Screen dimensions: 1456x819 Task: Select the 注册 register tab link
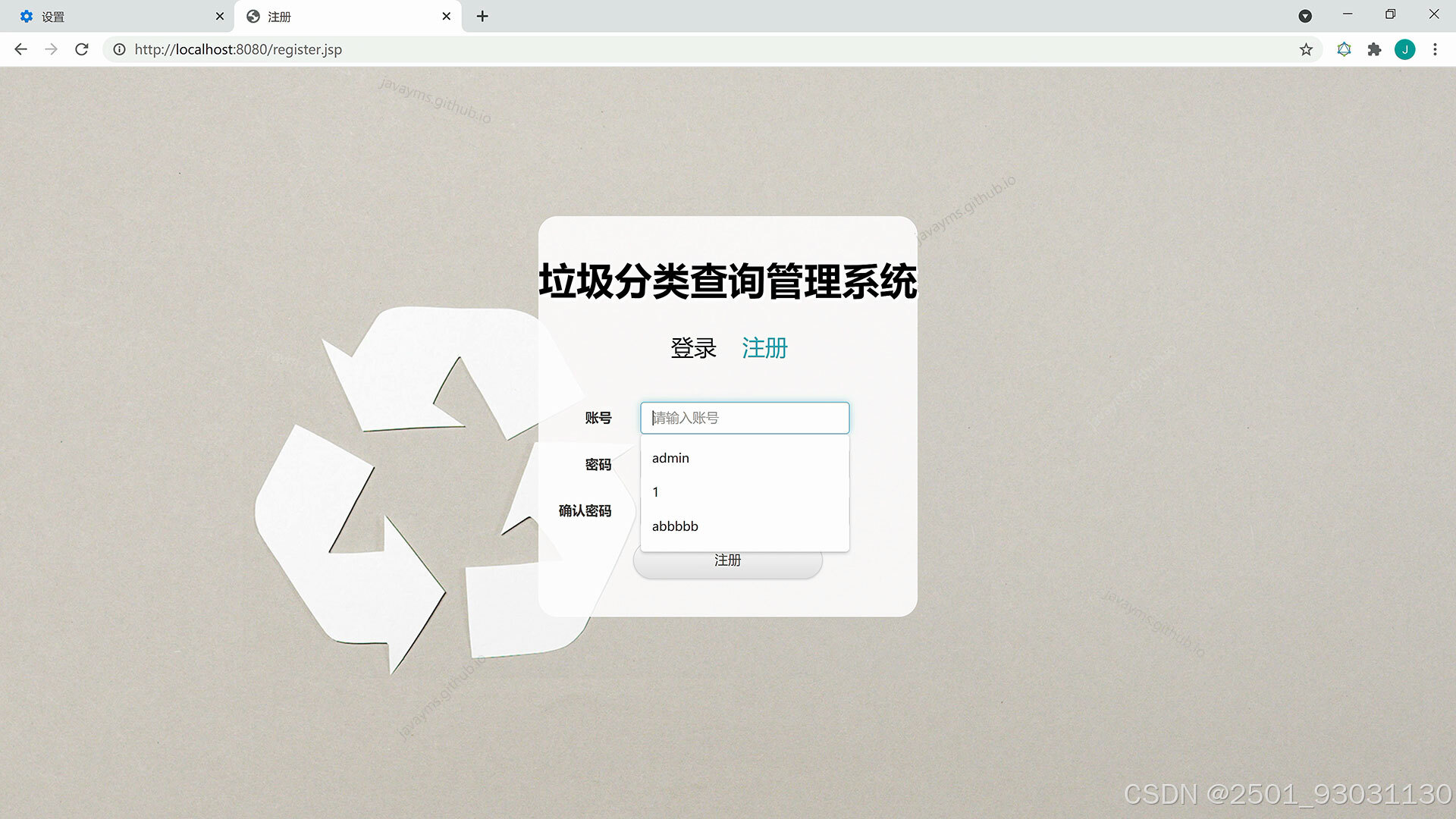[x=764, y=348]
